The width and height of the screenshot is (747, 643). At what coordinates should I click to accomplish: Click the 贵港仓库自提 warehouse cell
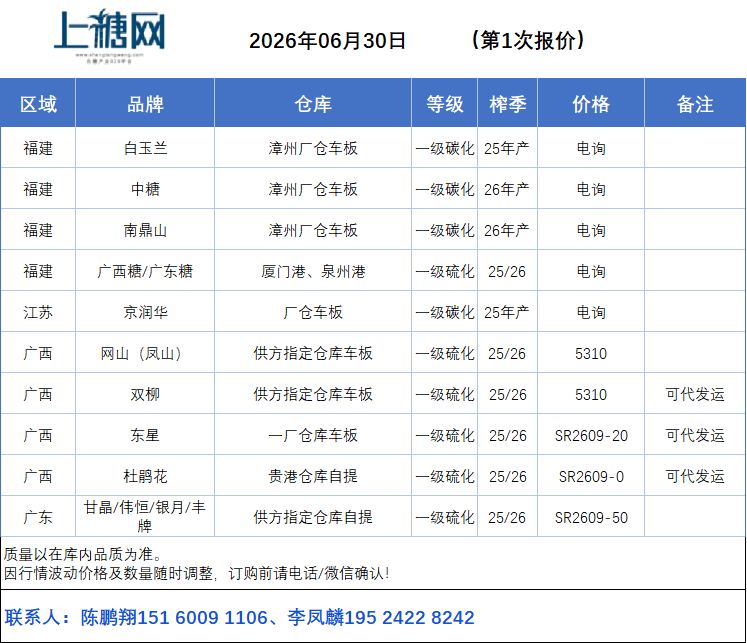coord(313,476)
